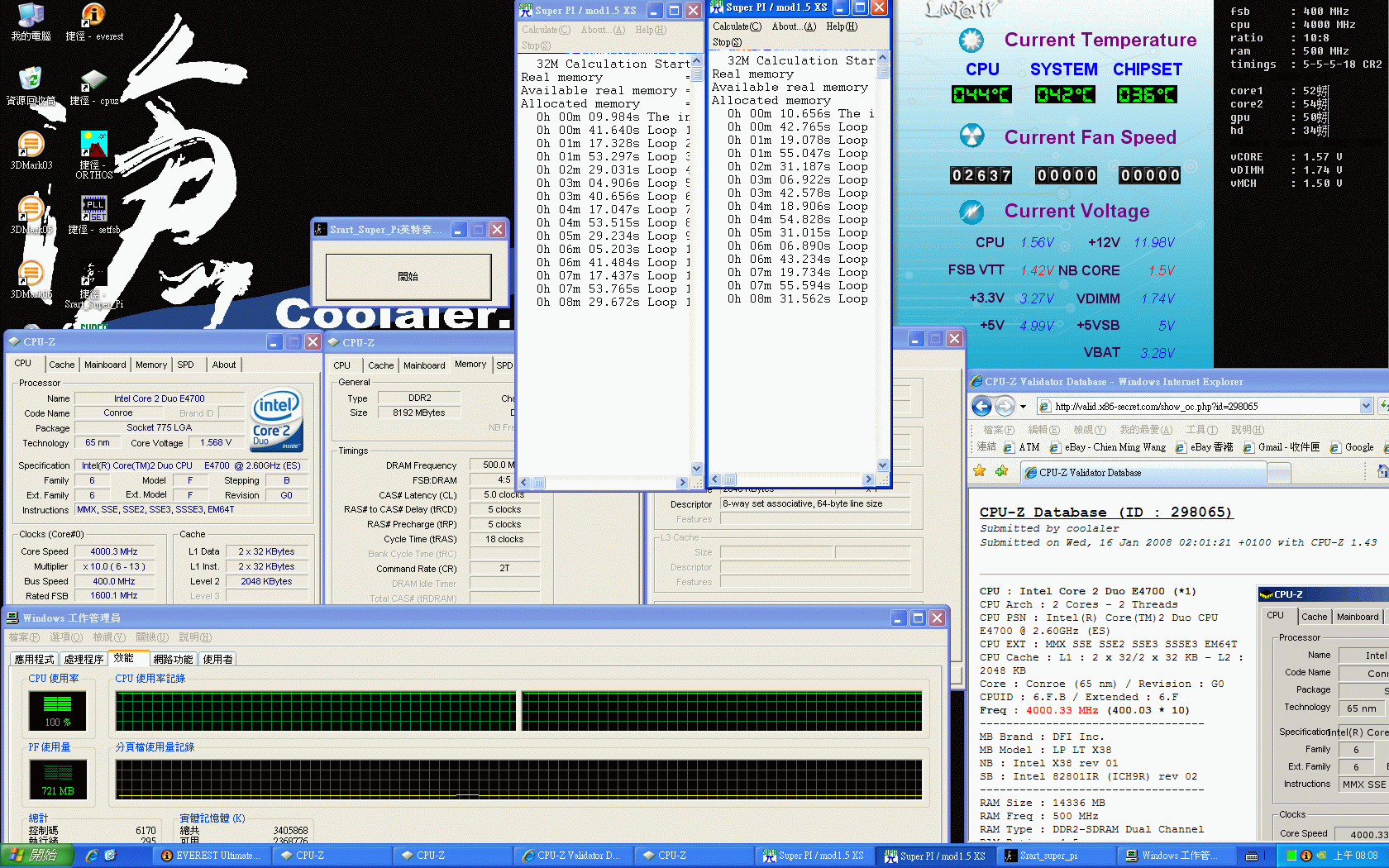Click Stop menu in right Super PI
Screen dimensions: 1389x868
(727, 42)
